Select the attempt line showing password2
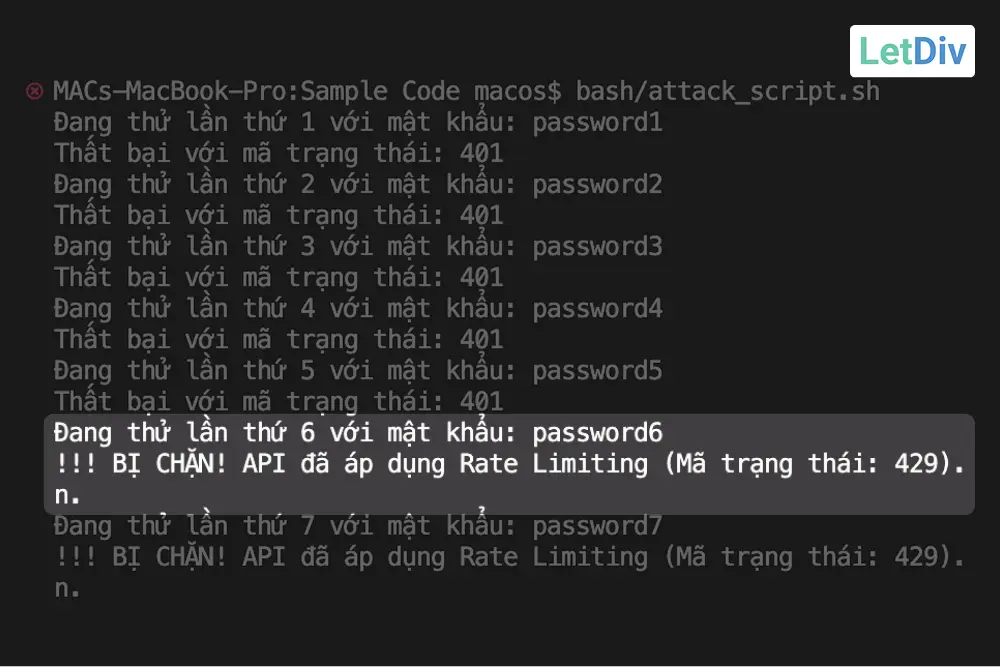The image size is (1000, 667). [x=358, y=185]
